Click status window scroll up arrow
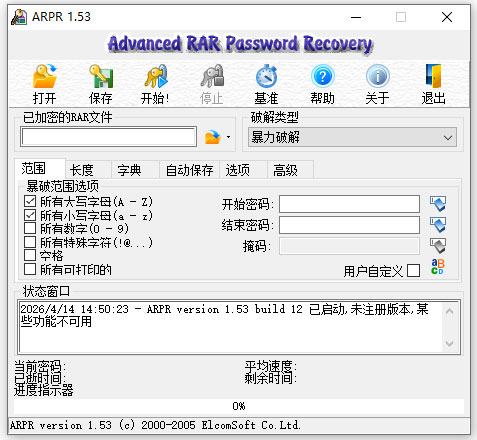 click(449, 311)
